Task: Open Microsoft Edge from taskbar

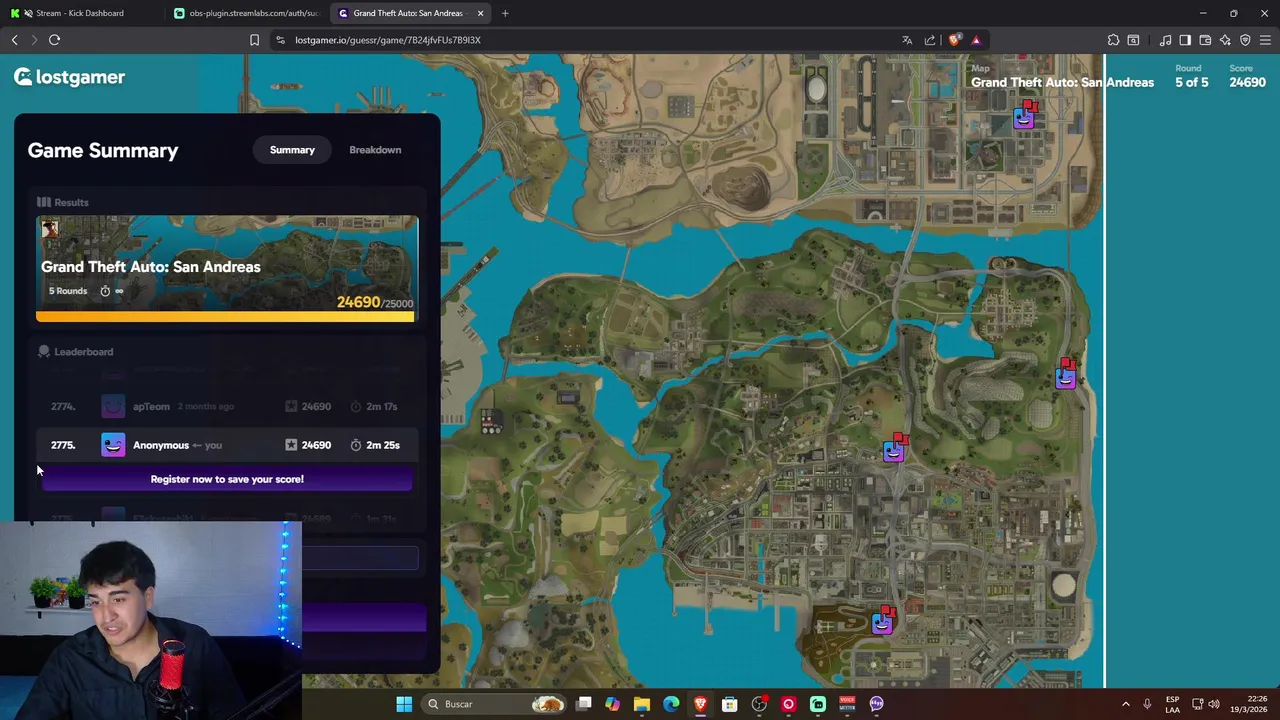Action: click(x=671, y=704)
